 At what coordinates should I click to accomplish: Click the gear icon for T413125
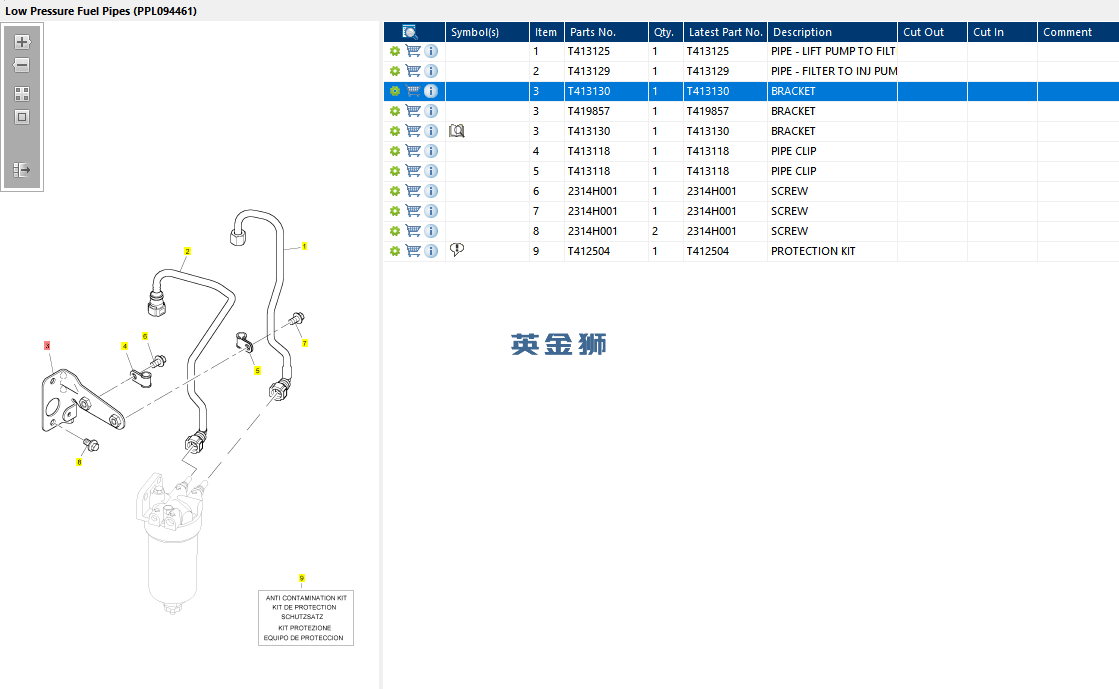pos(395,51)
